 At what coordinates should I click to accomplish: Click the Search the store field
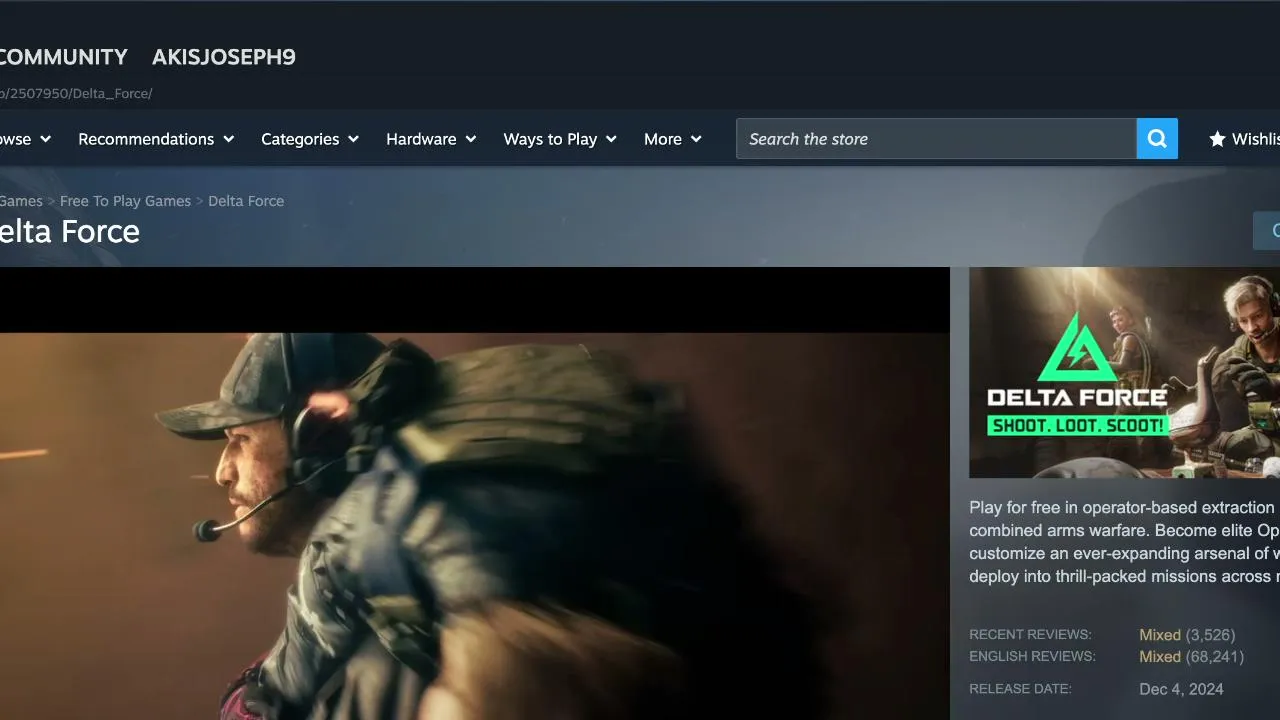(936, 139)
